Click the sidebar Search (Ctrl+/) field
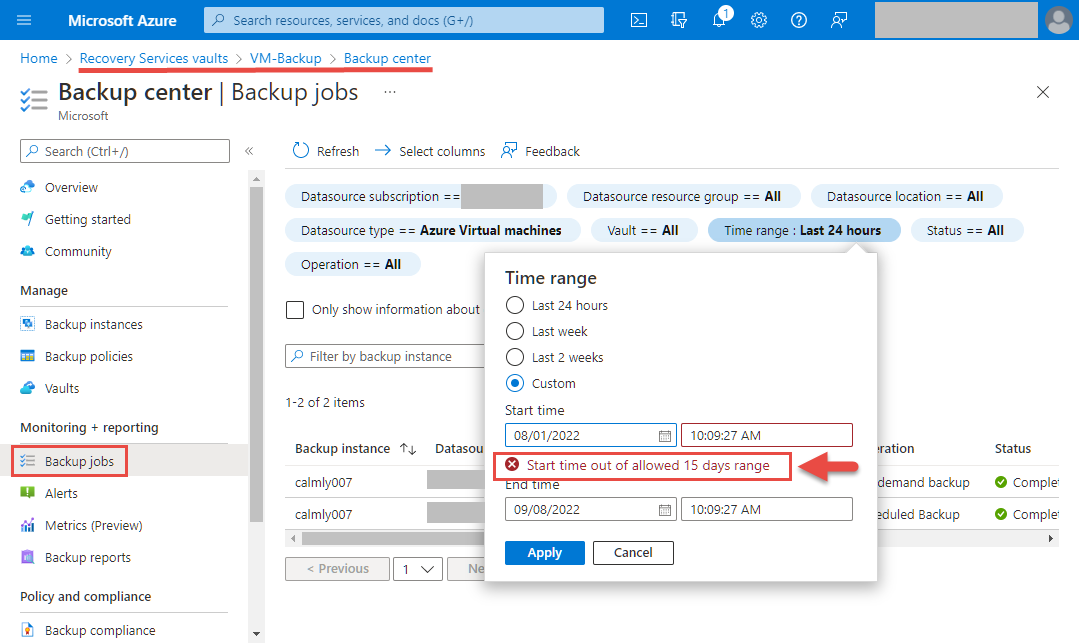Screen dimensions: 1079x643 [x=125, y=151]
